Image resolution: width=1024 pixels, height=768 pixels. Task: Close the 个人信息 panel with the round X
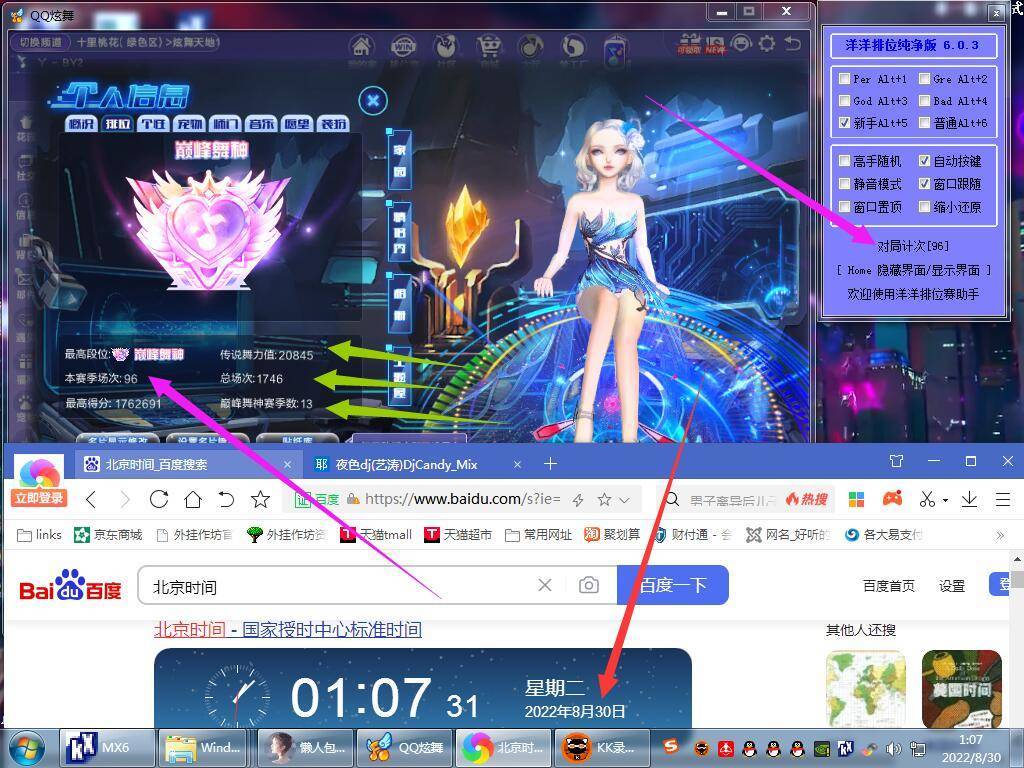[x=373, y=101]
